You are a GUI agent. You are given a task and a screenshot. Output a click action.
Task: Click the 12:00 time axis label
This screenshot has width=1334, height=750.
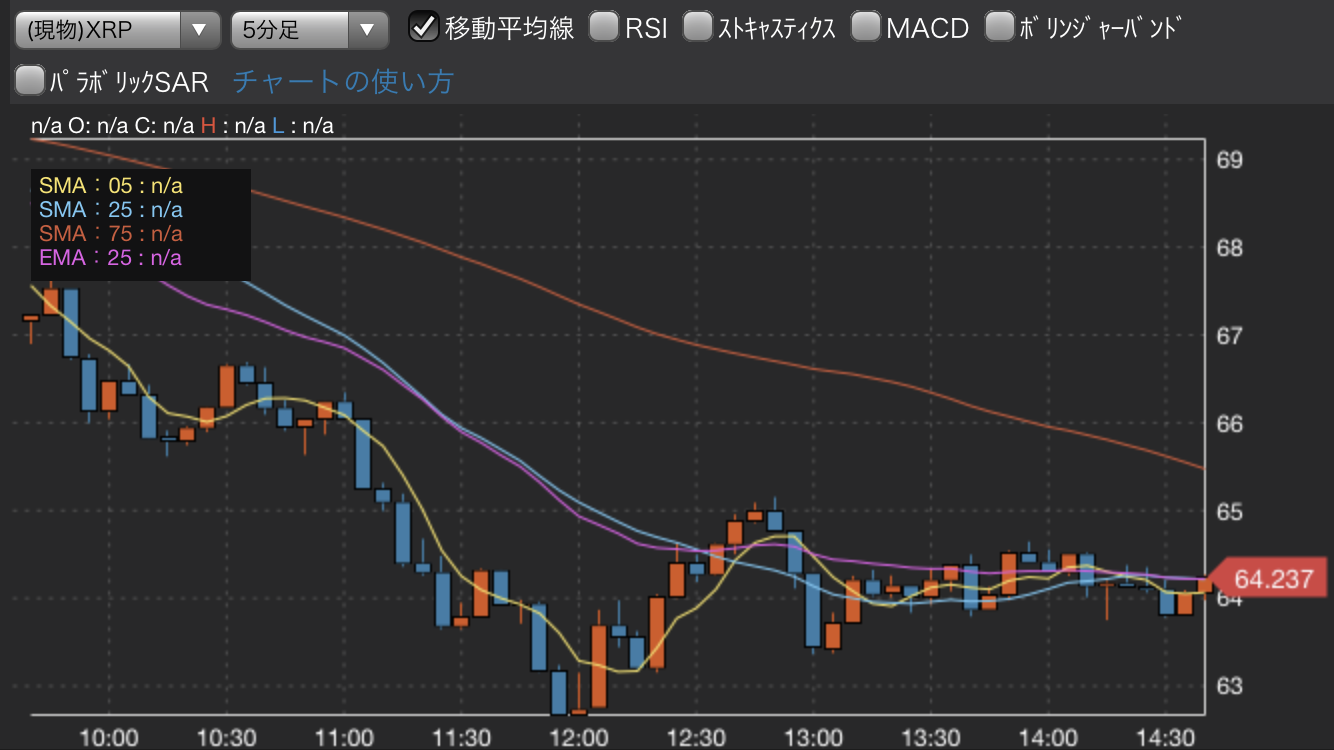(x=578, y=737)
